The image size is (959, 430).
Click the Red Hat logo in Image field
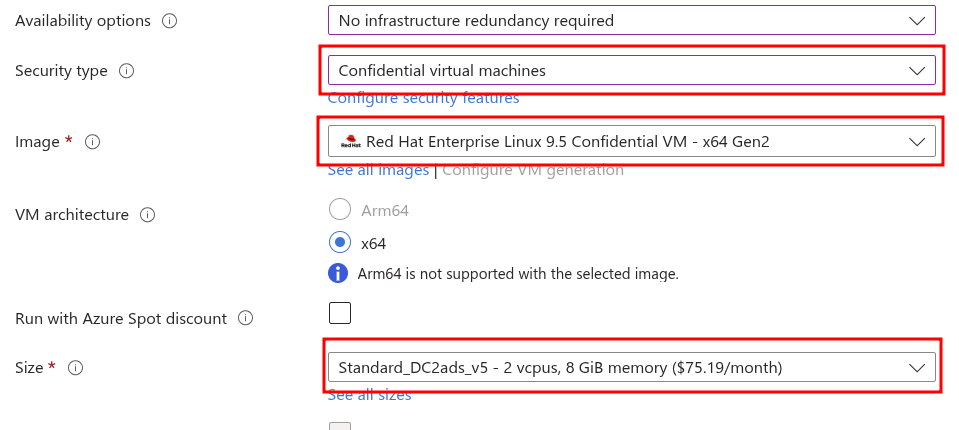pyautogui.click(x=349, y=142)
